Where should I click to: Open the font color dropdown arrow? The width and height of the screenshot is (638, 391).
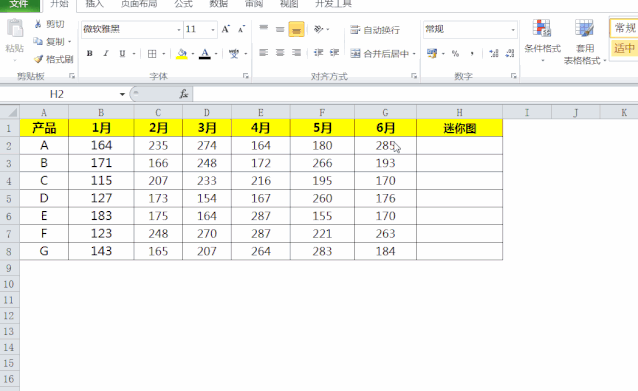click(216, 54)
